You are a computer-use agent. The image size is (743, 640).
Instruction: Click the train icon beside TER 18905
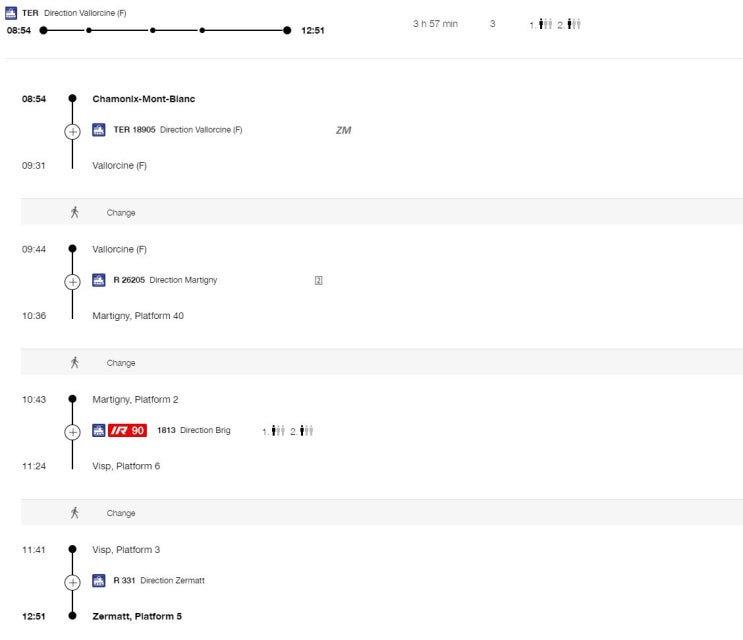(x=99, y=130)
